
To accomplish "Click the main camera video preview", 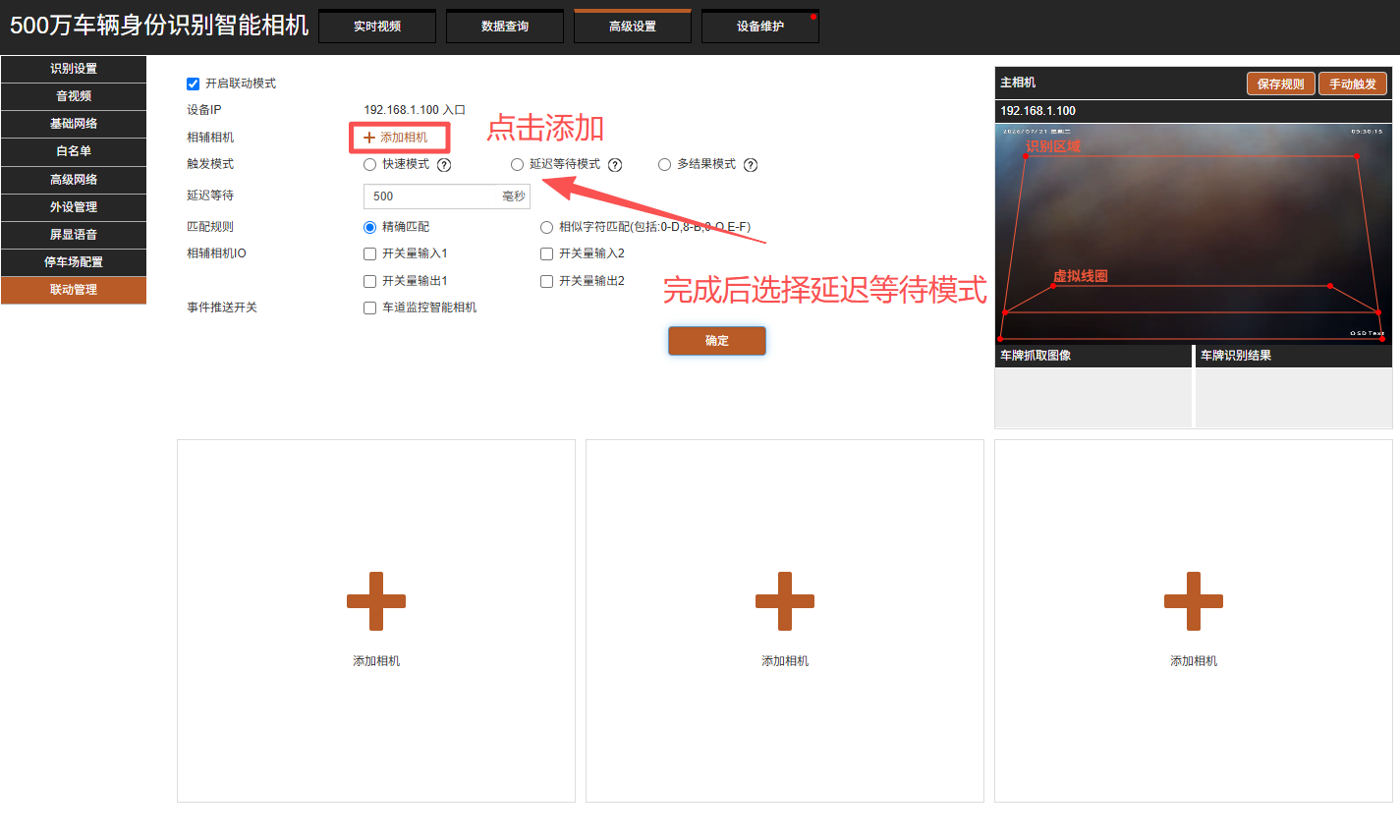I will point(1194,233).
